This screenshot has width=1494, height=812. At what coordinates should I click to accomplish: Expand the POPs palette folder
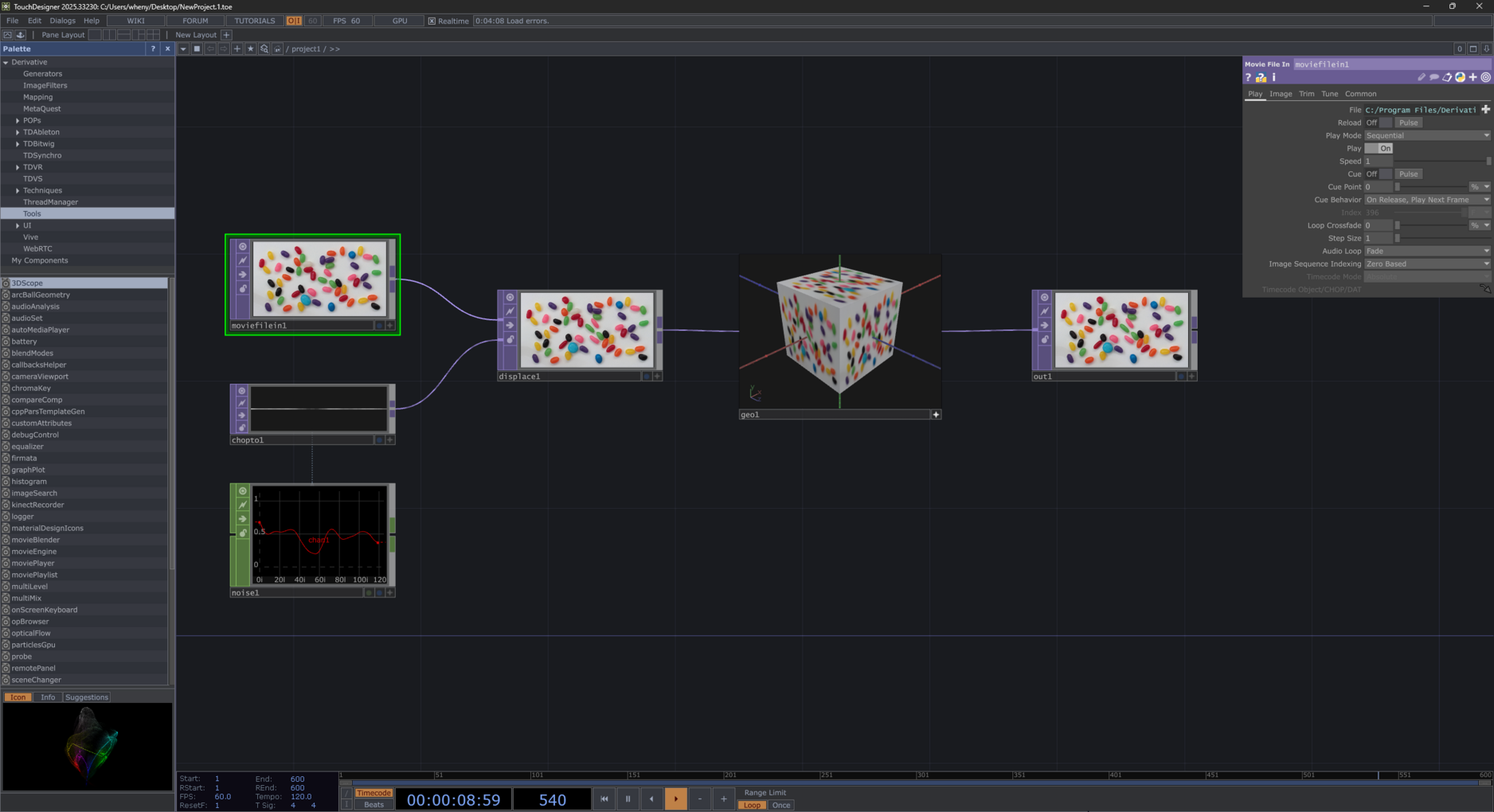point(18,121)
